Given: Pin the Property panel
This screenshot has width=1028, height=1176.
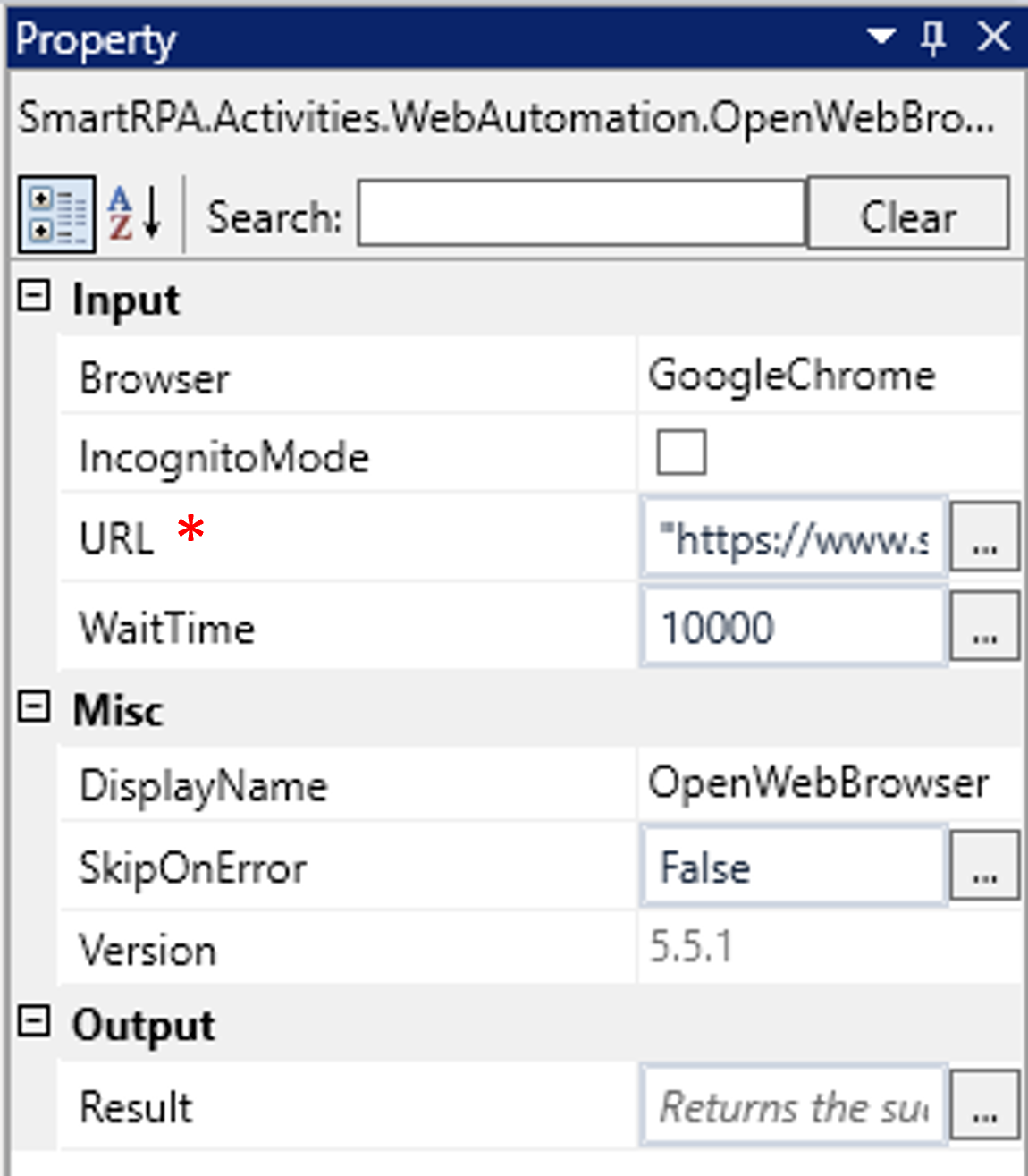Looking at the screenshot, I should (933, 38).
